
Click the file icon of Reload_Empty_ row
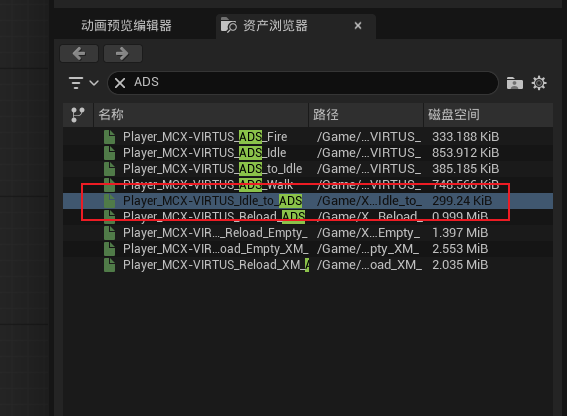pyautogui.click(x=109, y=233)
